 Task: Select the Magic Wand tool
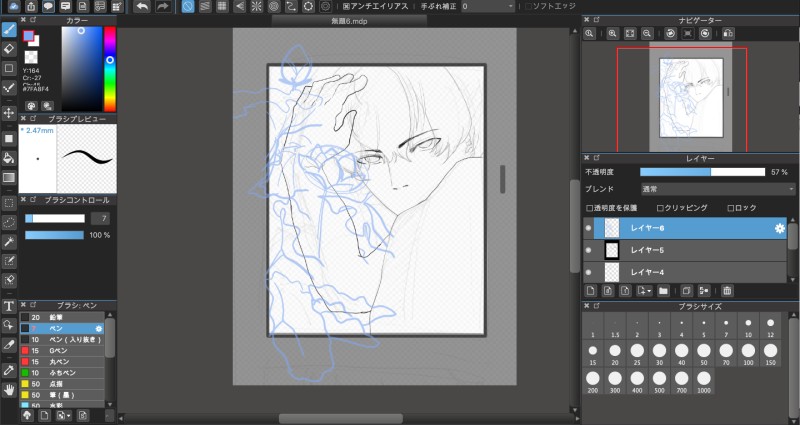coord(9,242)
